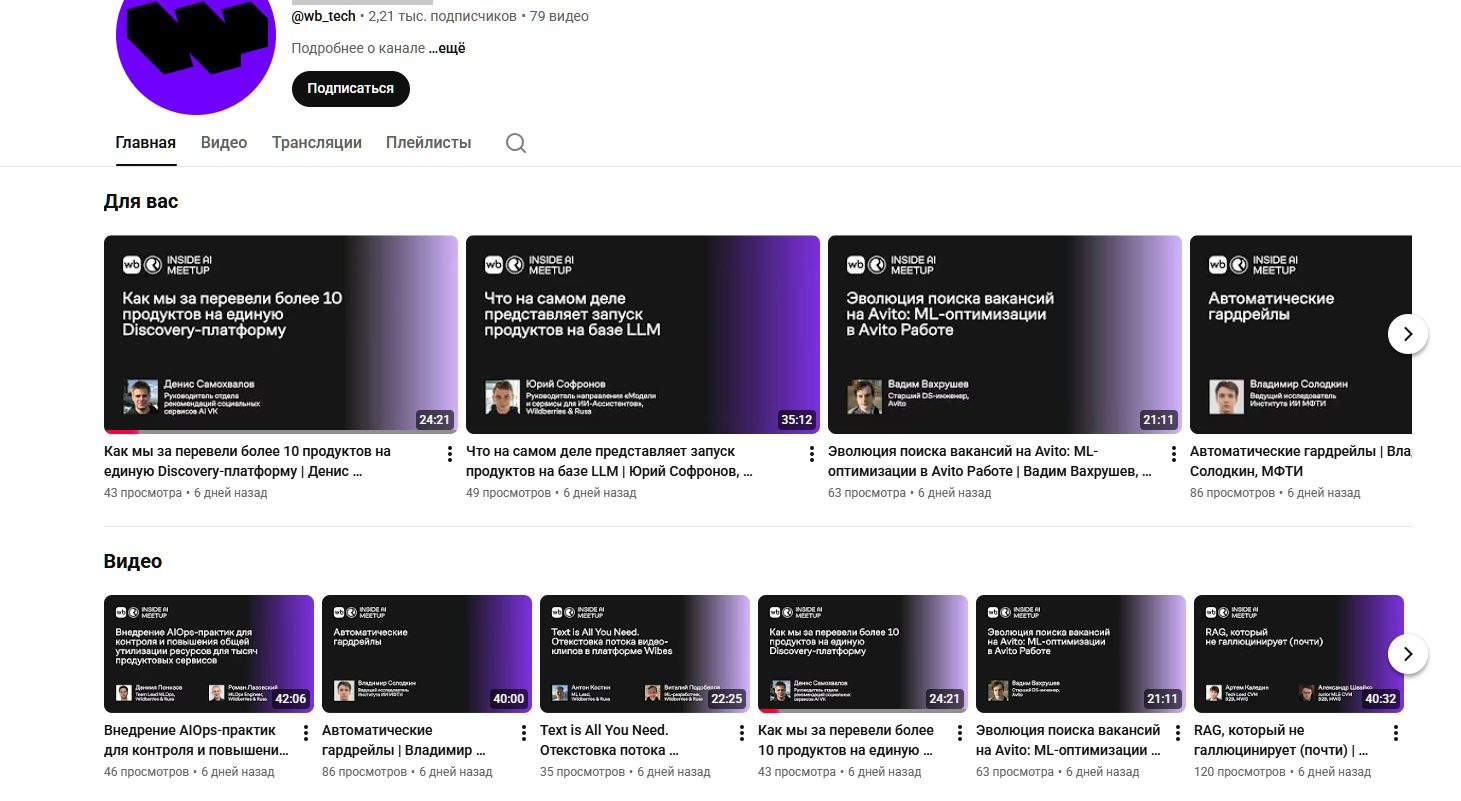
Task: Open three-dot menu for the RAG video
Action: pyautogui.click(x=1395, y=733)
